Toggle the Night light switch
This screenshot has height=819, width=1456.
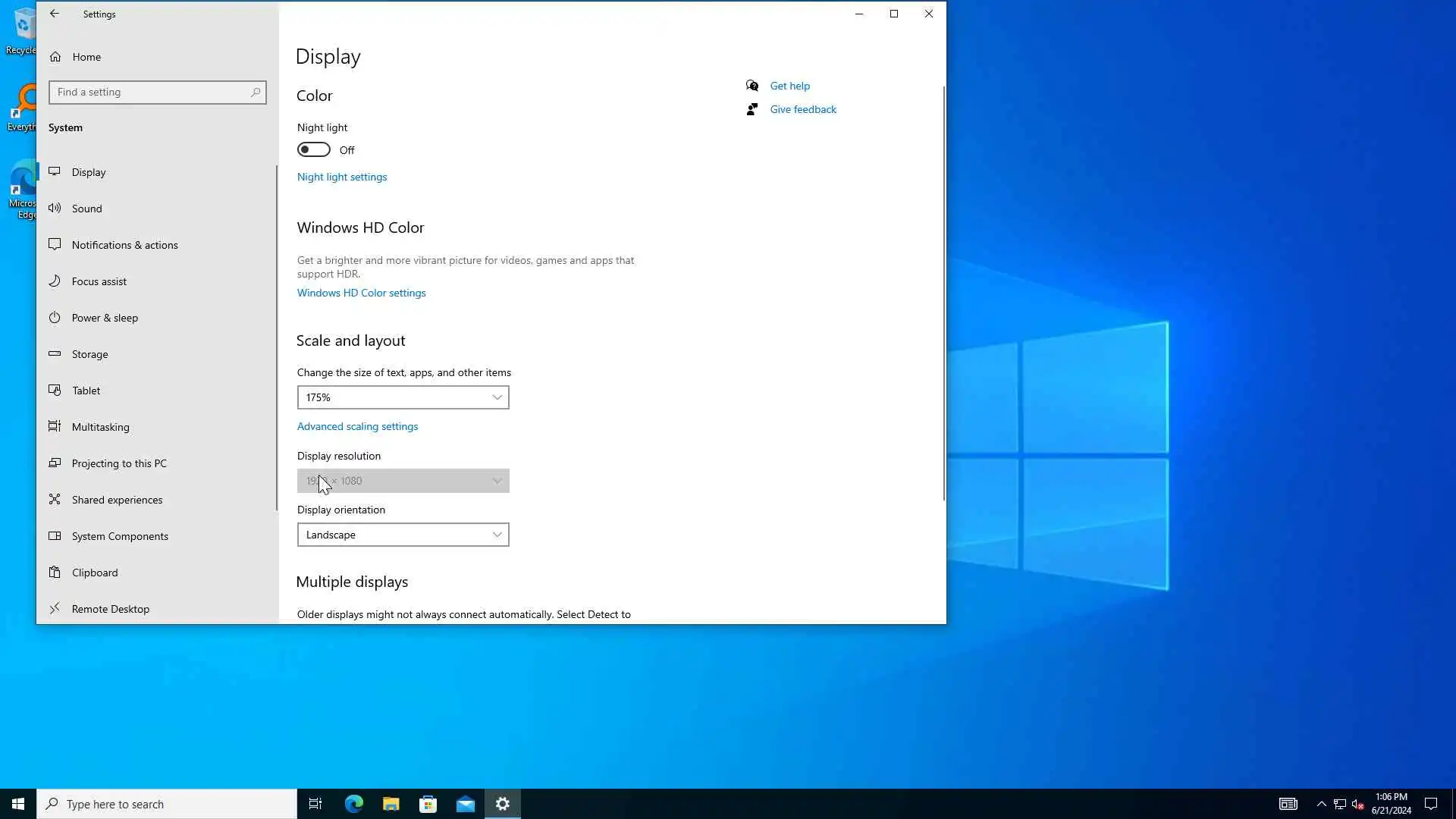click(x=313, y=149)
